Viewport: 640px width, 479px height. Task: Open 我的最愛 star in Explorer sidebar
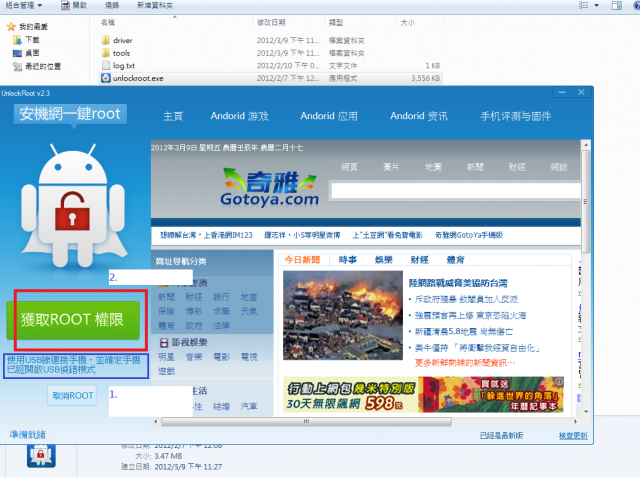(11, 27)
